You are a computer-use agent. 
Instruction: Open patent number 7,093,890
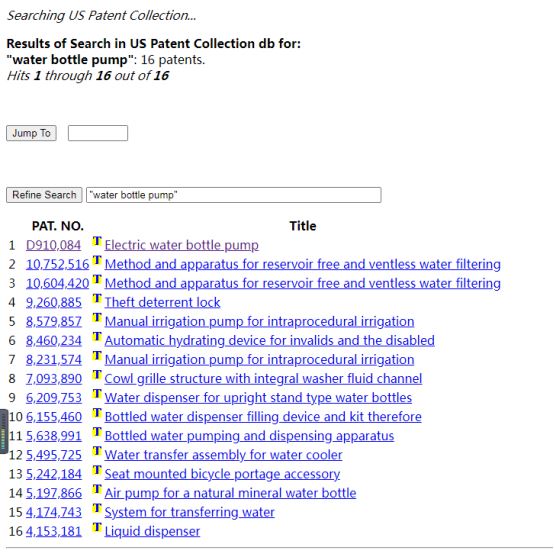(x=54, y=379)
